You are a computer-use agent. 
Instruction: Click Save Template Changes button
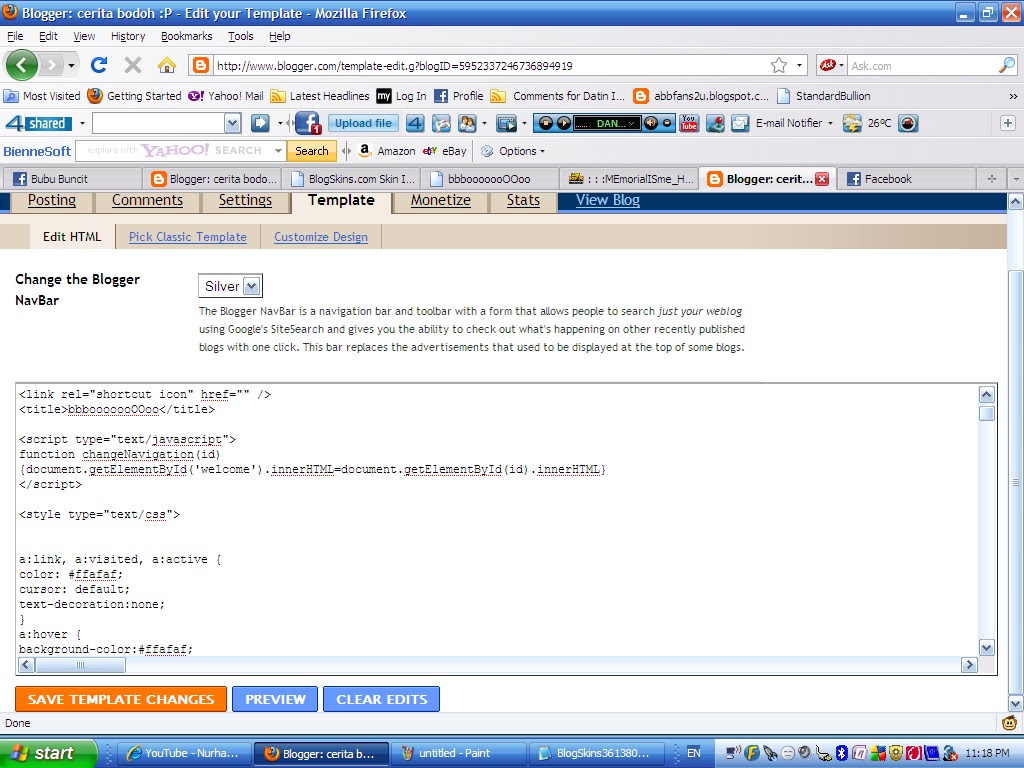point(121,699)
